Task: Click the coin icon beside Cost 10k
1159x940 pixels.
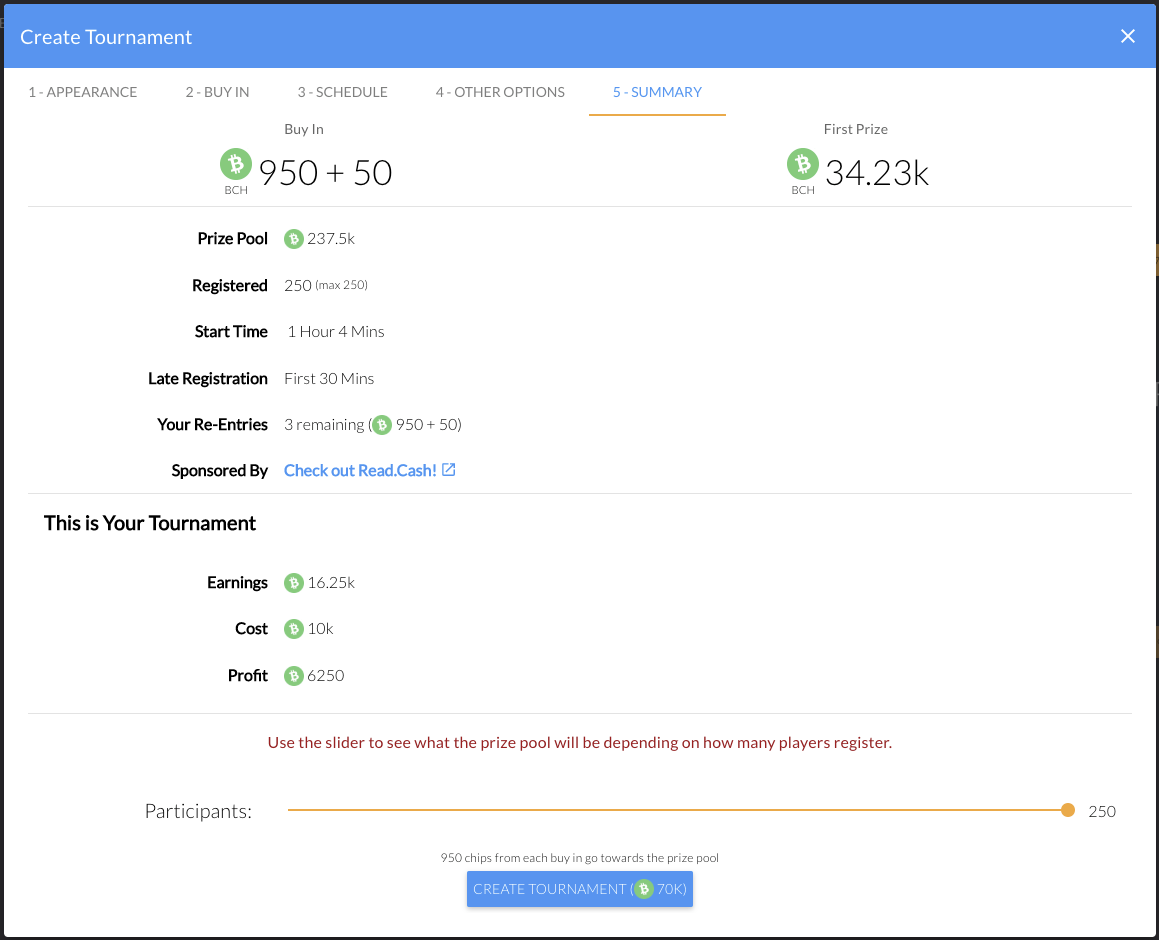Action: pyautogui.click(x=293, y=629)
